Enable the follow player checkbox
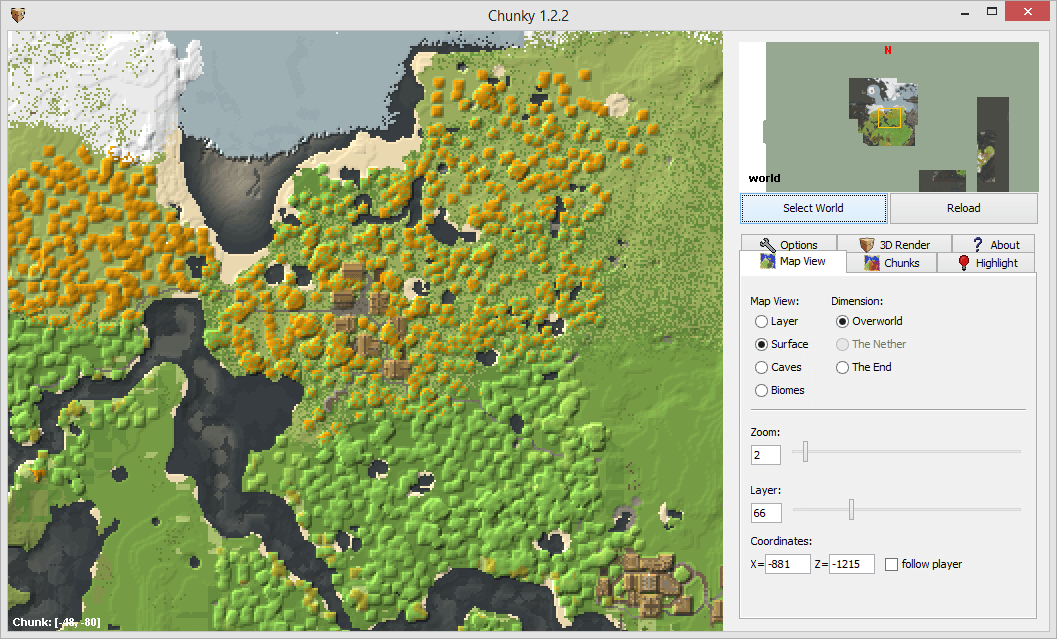The width and height of the screenshot is (1057, 639). point(891,564)
